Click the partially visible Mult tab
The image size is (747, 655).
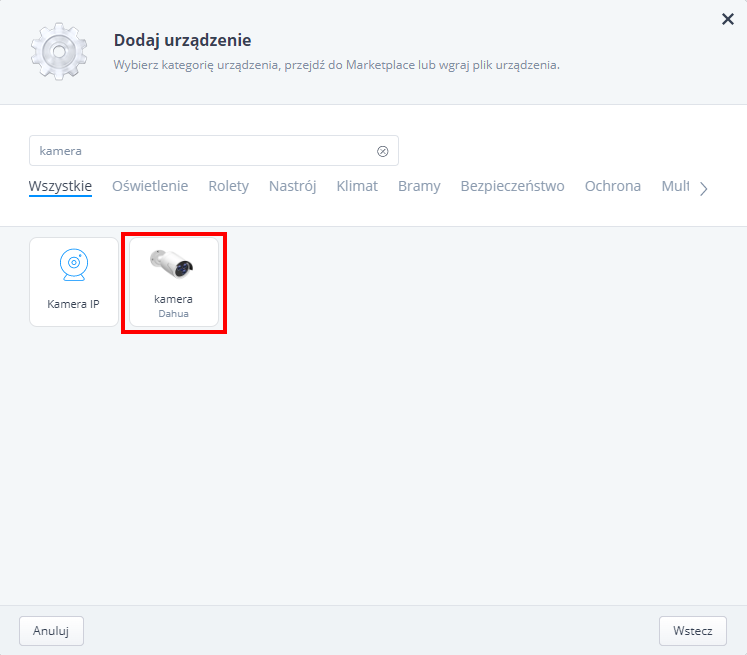tap(675, 186)
